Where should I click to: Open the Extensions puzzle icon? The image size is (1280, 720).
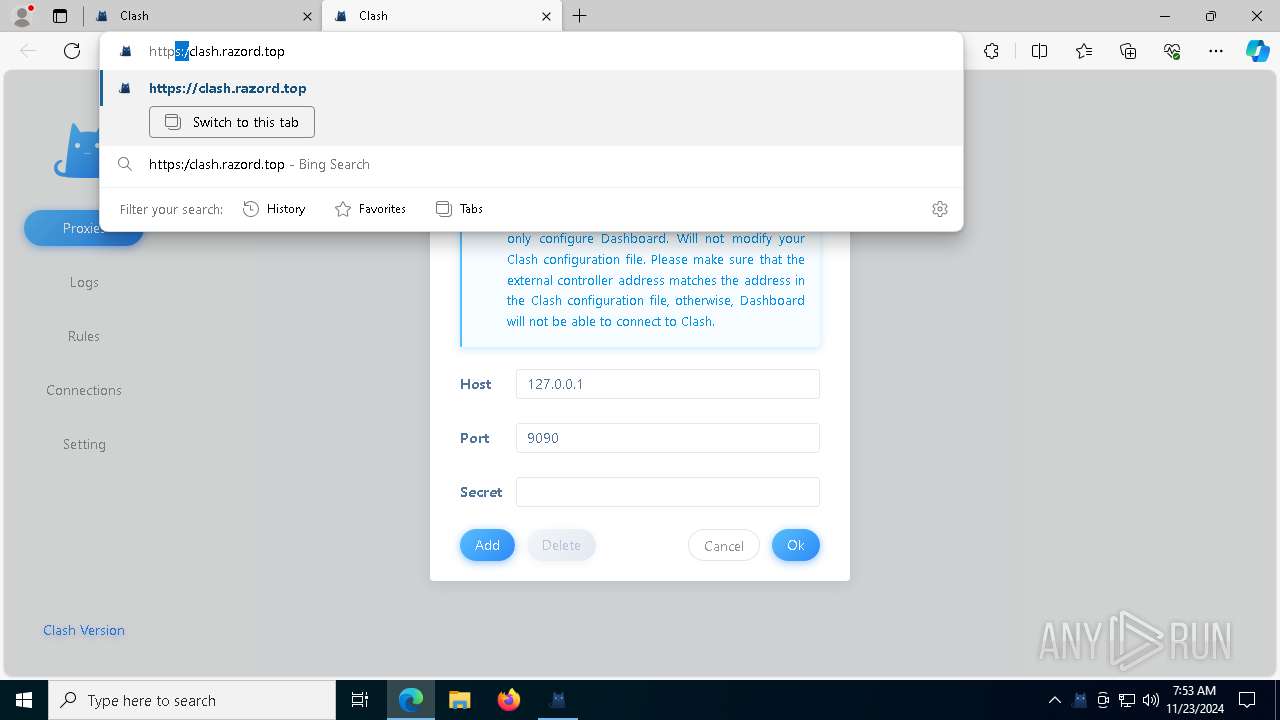tap(991, 51)
